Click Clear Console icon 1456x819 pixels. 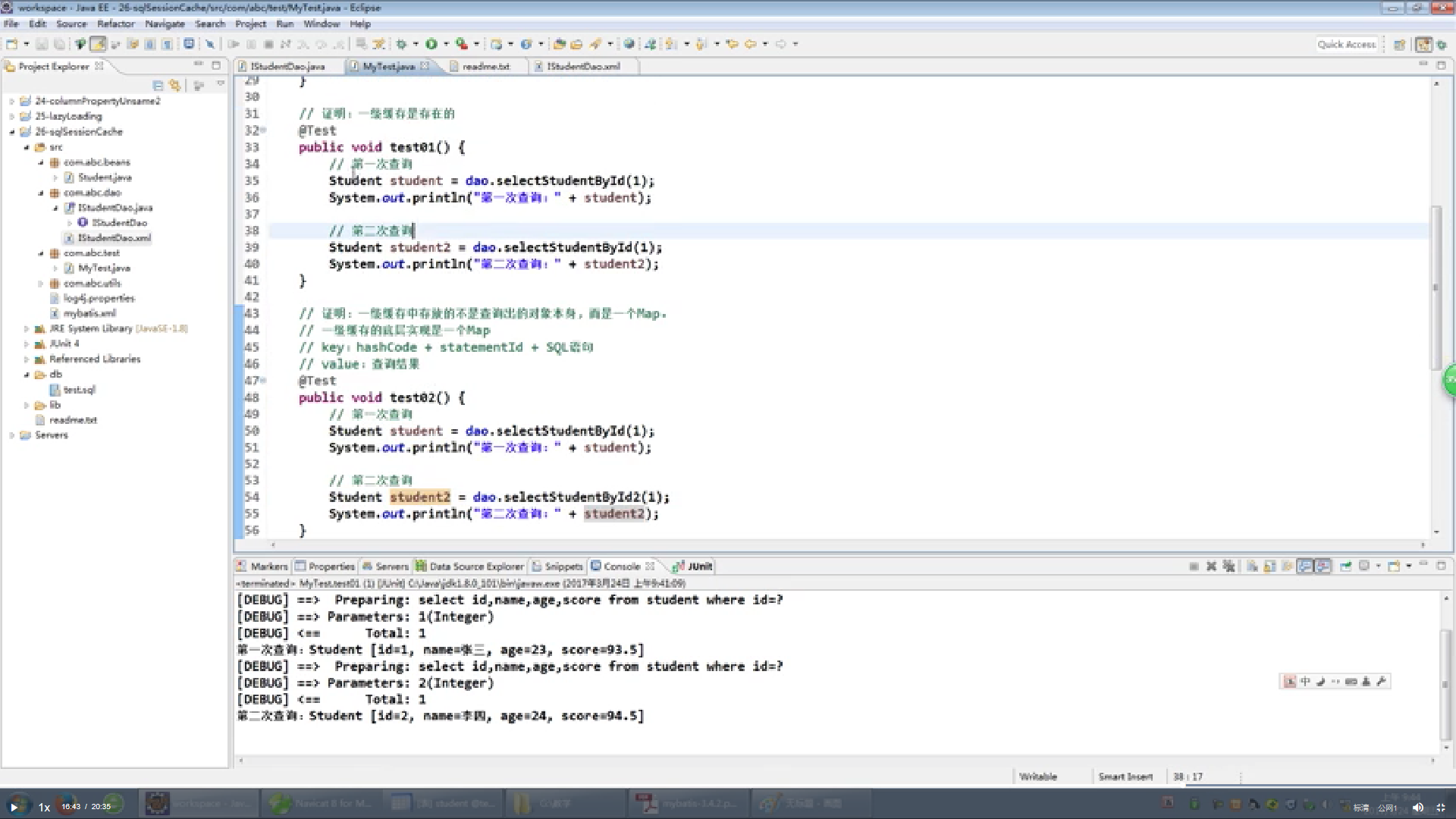pyautogui.click(x=1252, y=566)
